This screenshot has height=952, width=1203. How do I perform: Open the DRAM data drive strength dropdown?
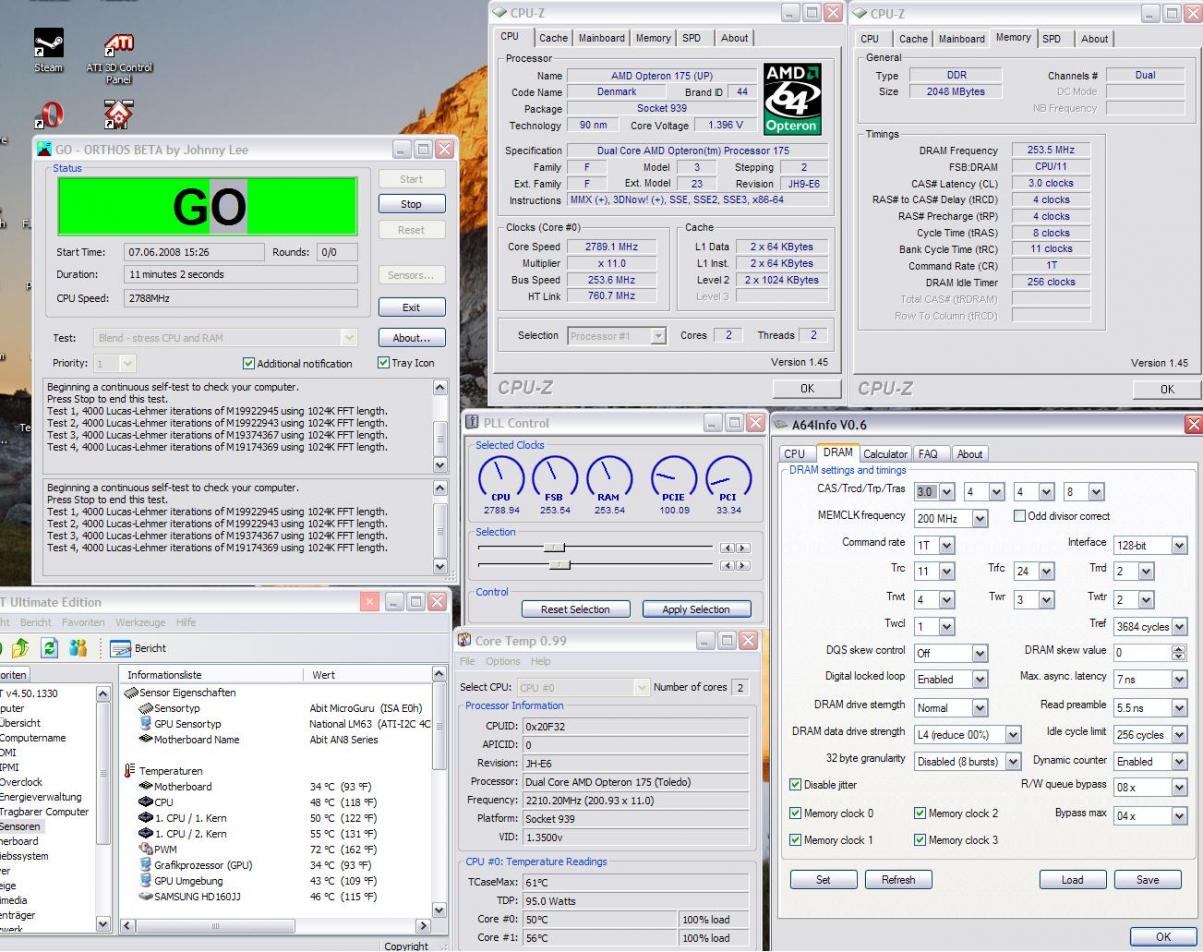click(1014, 734)
